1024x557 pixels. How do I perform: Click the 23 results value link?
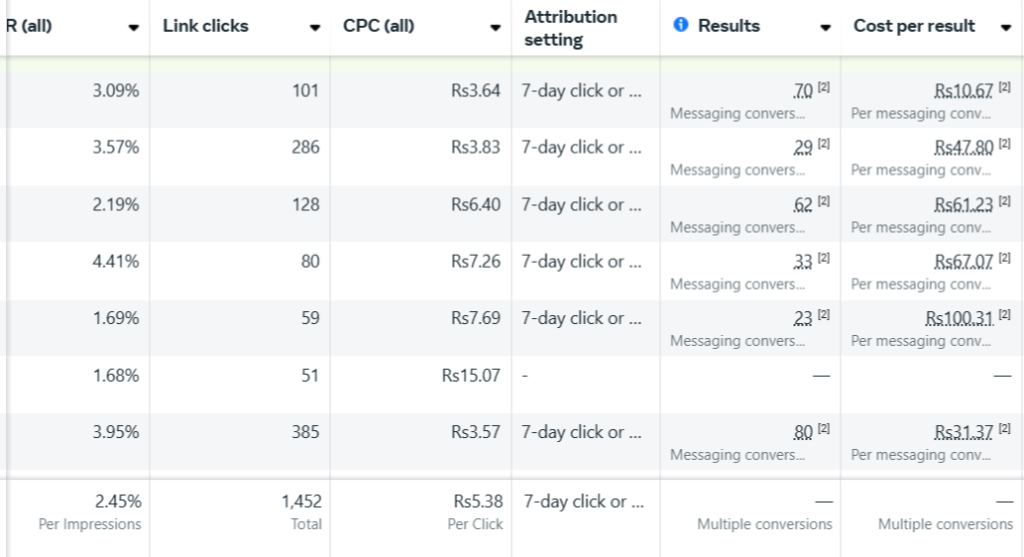tap(803, 319)
